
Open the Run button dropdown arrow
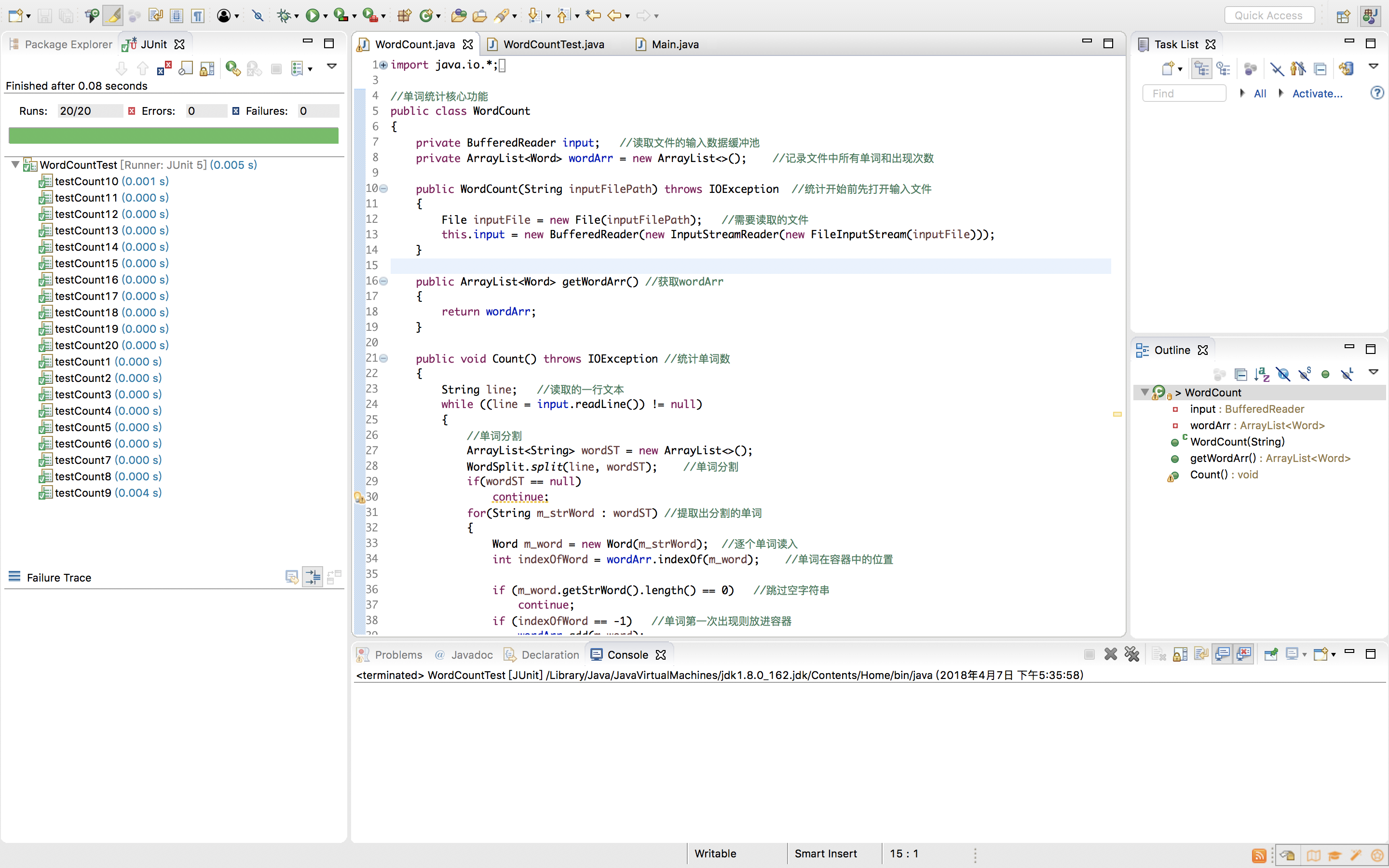tap(326, 17)
